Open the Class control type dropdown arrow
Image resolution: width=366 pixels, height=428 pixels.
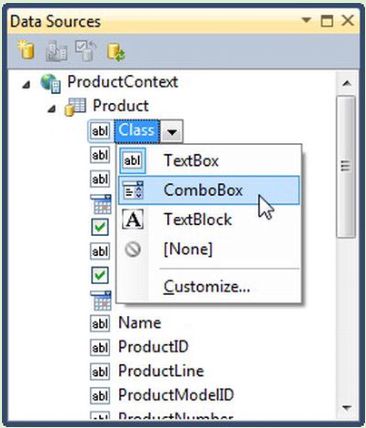tap(172, 131)
